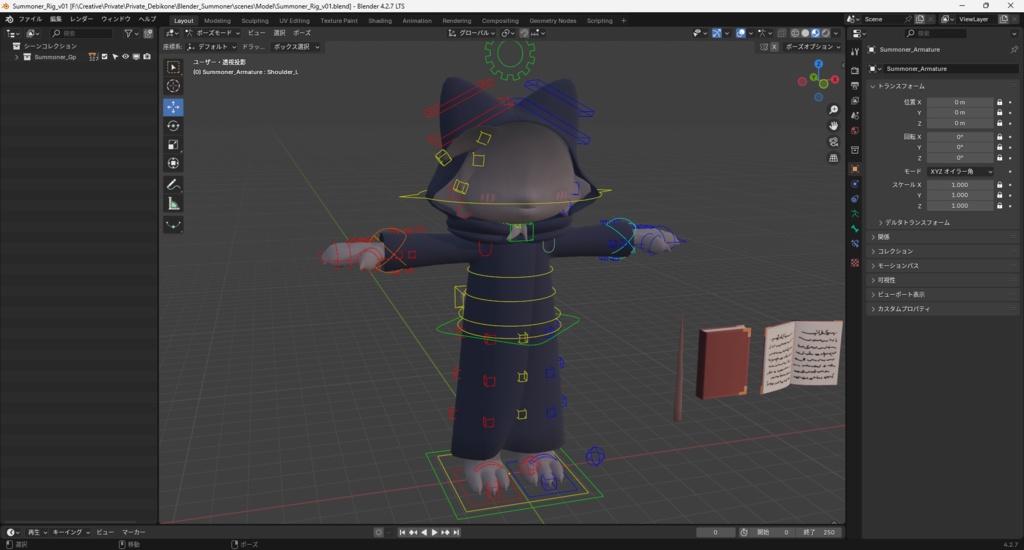Toggle X-ray display in viewport header
1024x550 pixels.
pyautogui.click(x=782, y=33)
